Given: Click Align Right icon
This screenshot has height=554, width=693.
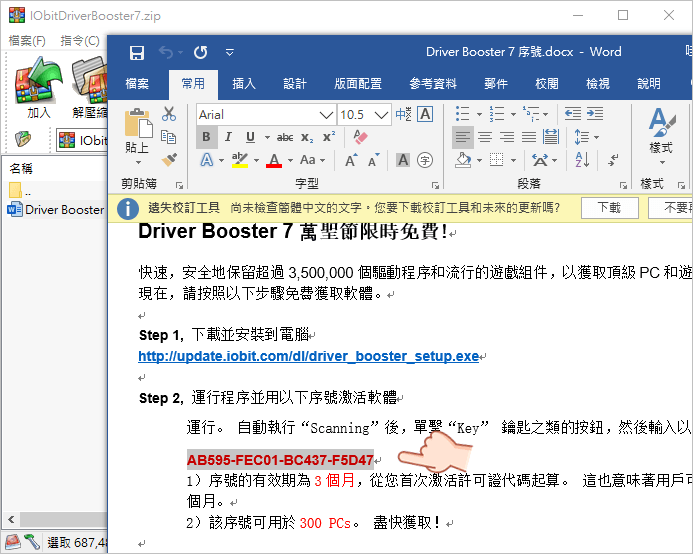Looking at the screenshot, I should (x=507, y=137).
